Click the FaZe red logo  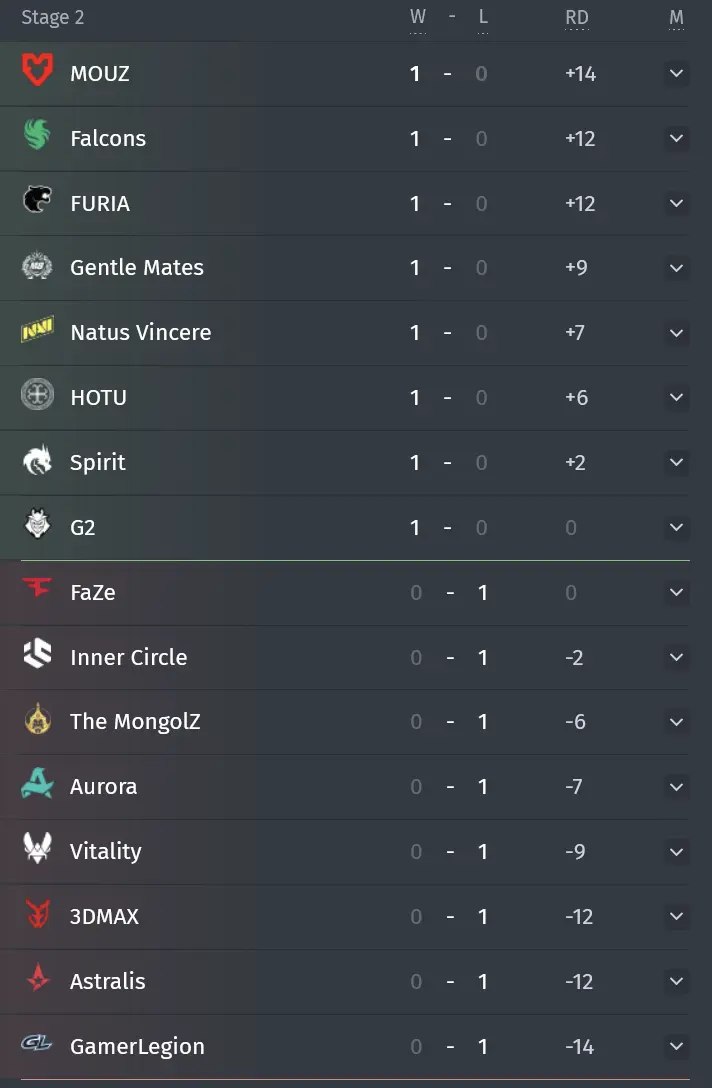tap(37, 591)
